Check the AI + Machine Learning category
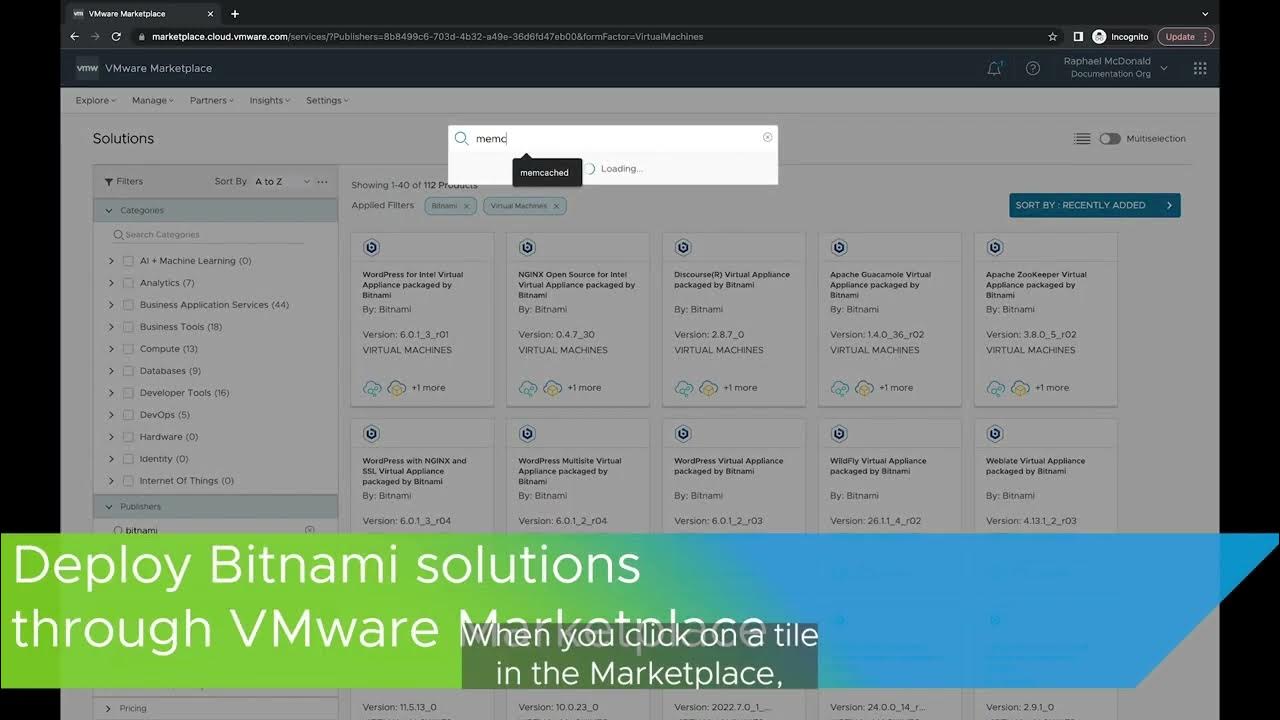Viewport: 1280px width, 720px height. [x=128, y=261]
